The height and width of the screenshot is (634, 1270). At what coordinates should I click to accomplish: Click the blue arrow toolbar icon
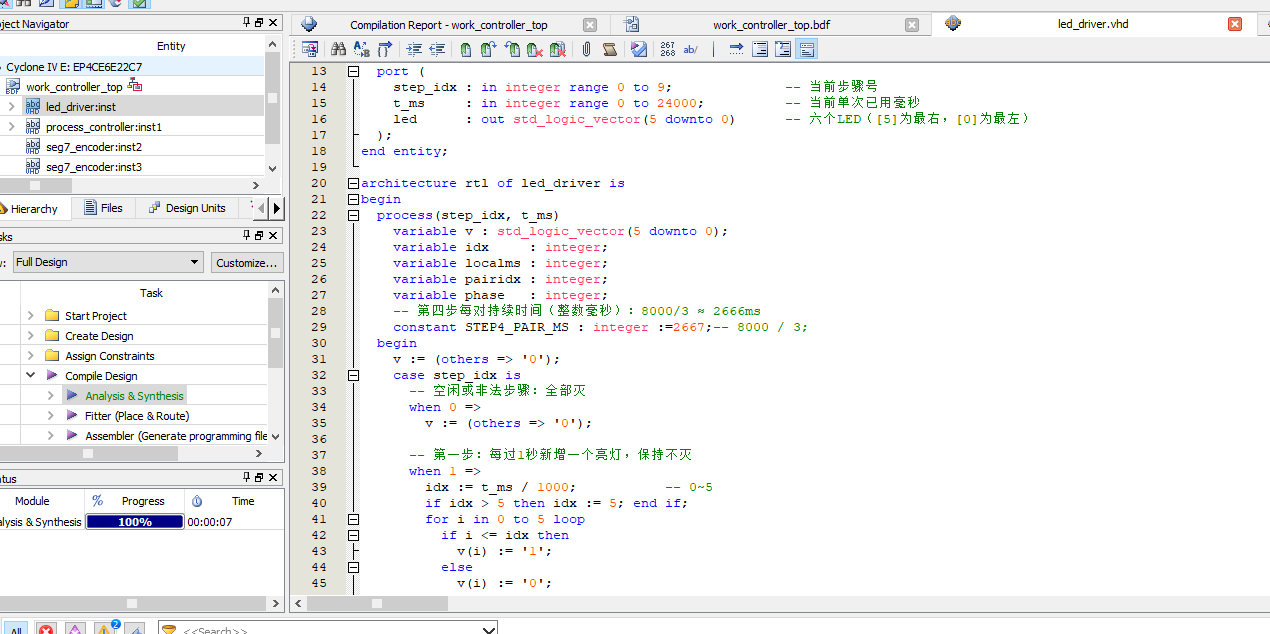[735, 49]
